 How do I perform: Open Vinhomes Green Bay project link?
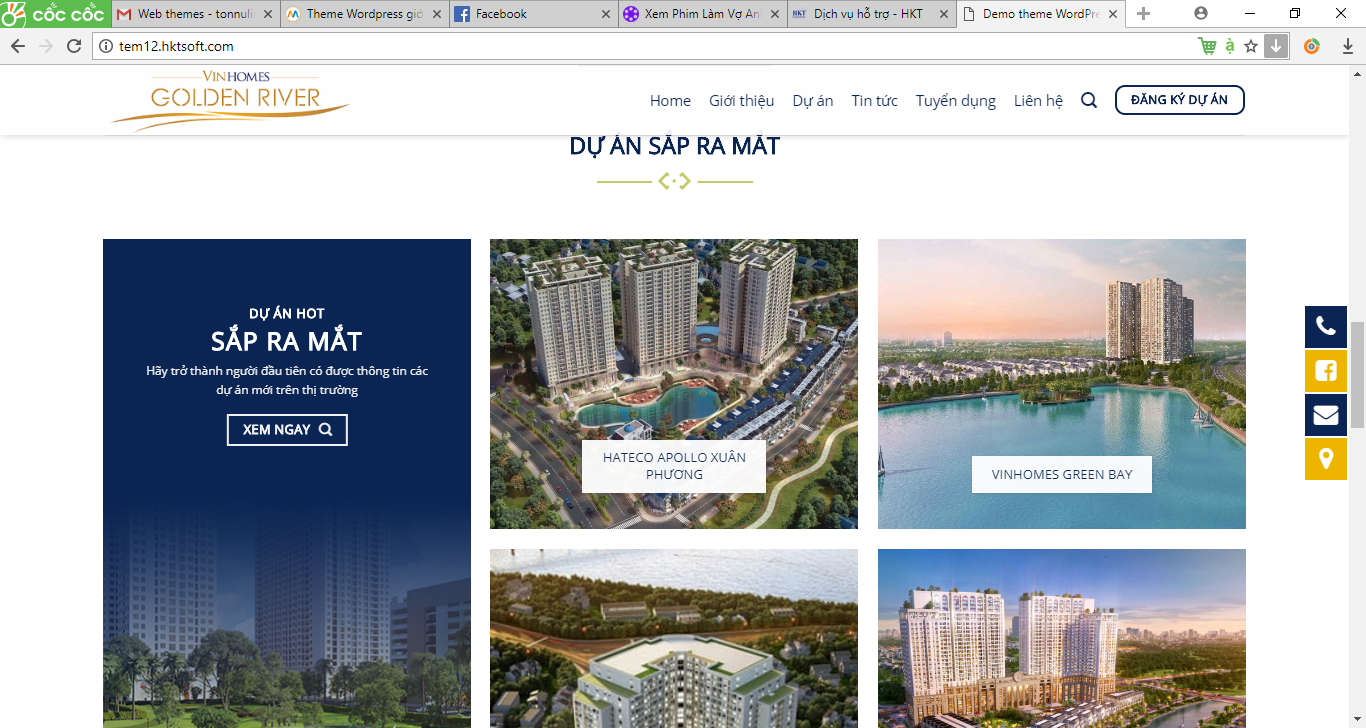click(x=1061, y=474)
